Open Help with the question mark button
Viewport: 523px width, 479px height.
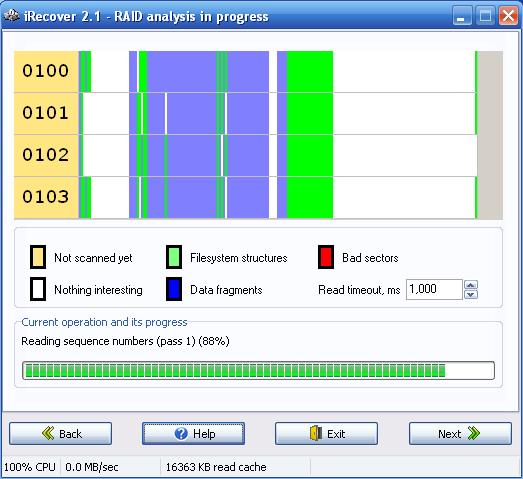pos(193,434)
